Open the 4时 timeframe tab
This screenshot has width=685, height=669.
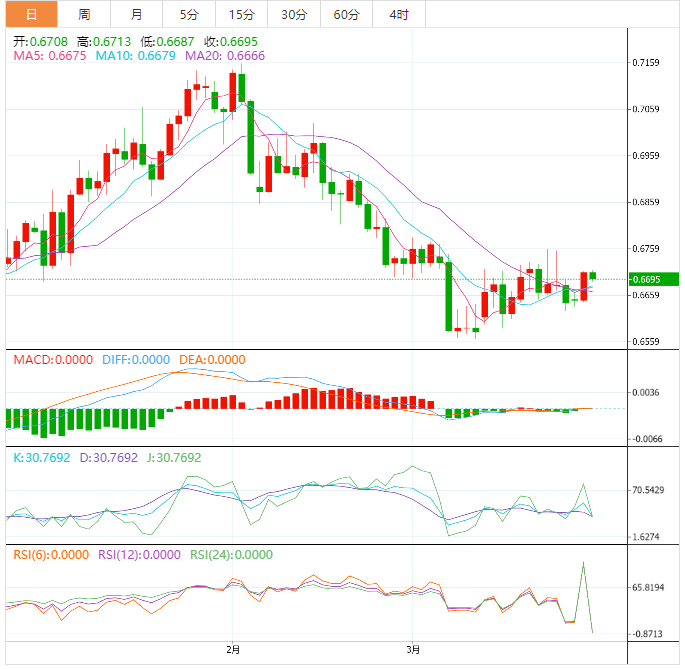[399, 14]
